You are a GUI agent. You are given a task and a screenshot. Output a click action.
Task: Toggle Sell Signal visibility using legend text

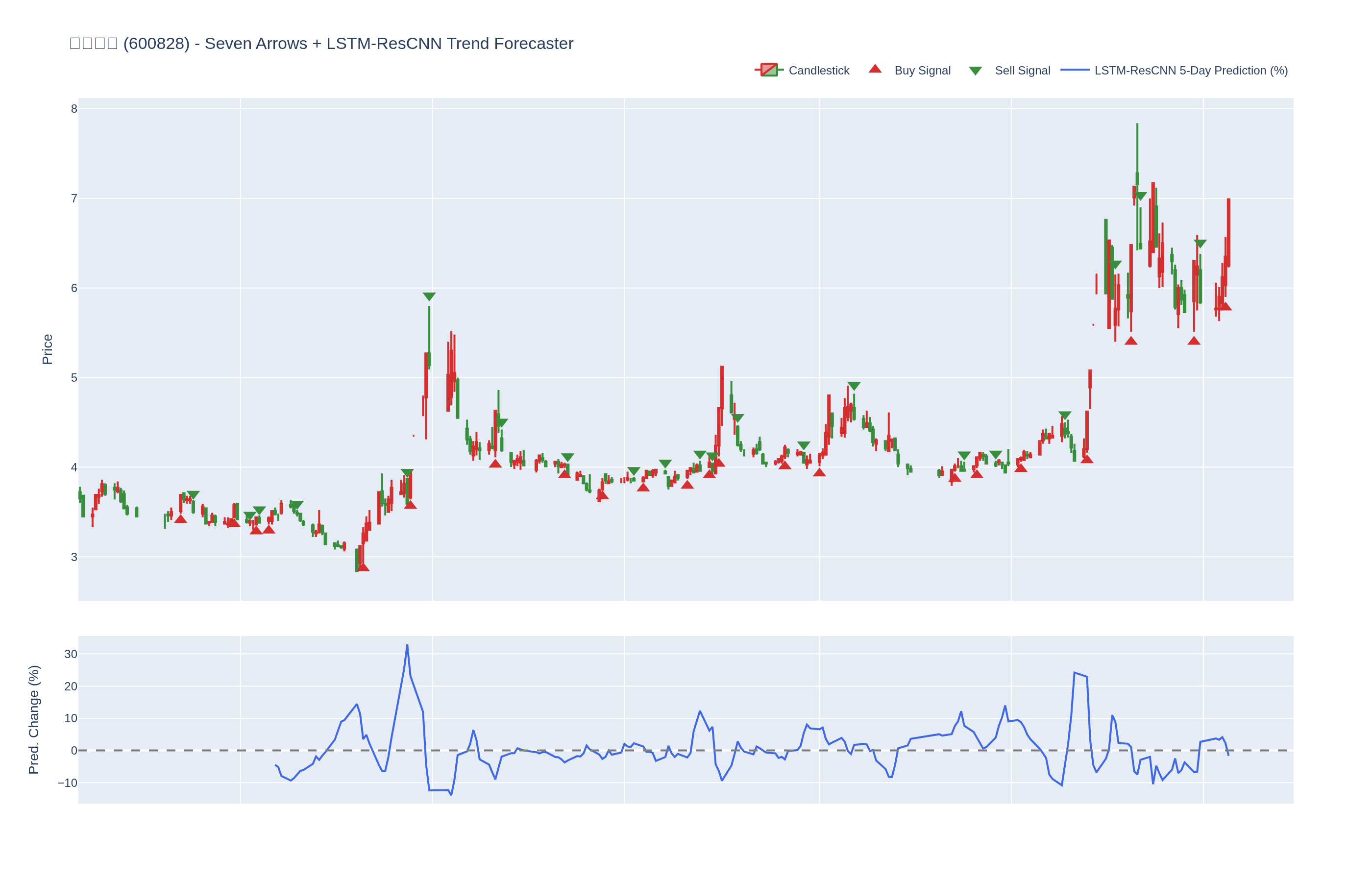(1022, 71)
